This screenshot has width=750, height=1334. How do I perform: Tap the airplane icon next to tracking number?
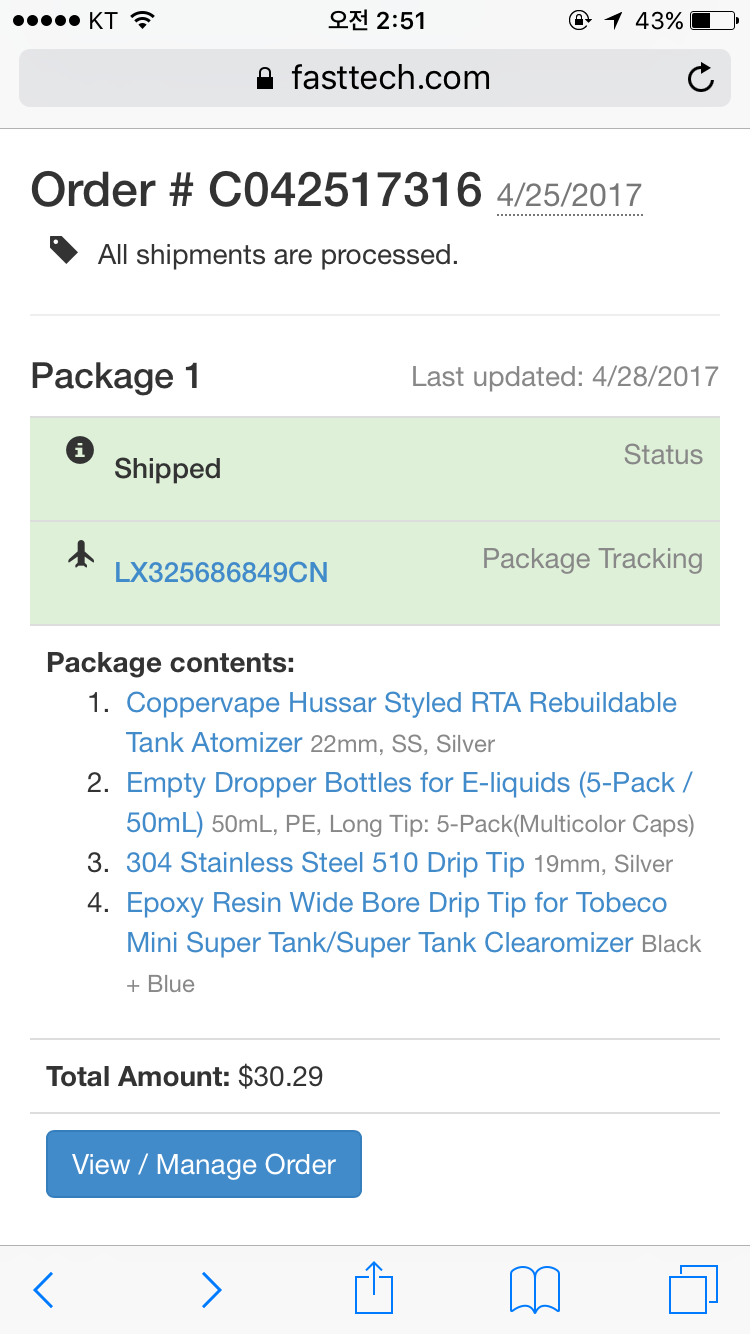(80, 554)
